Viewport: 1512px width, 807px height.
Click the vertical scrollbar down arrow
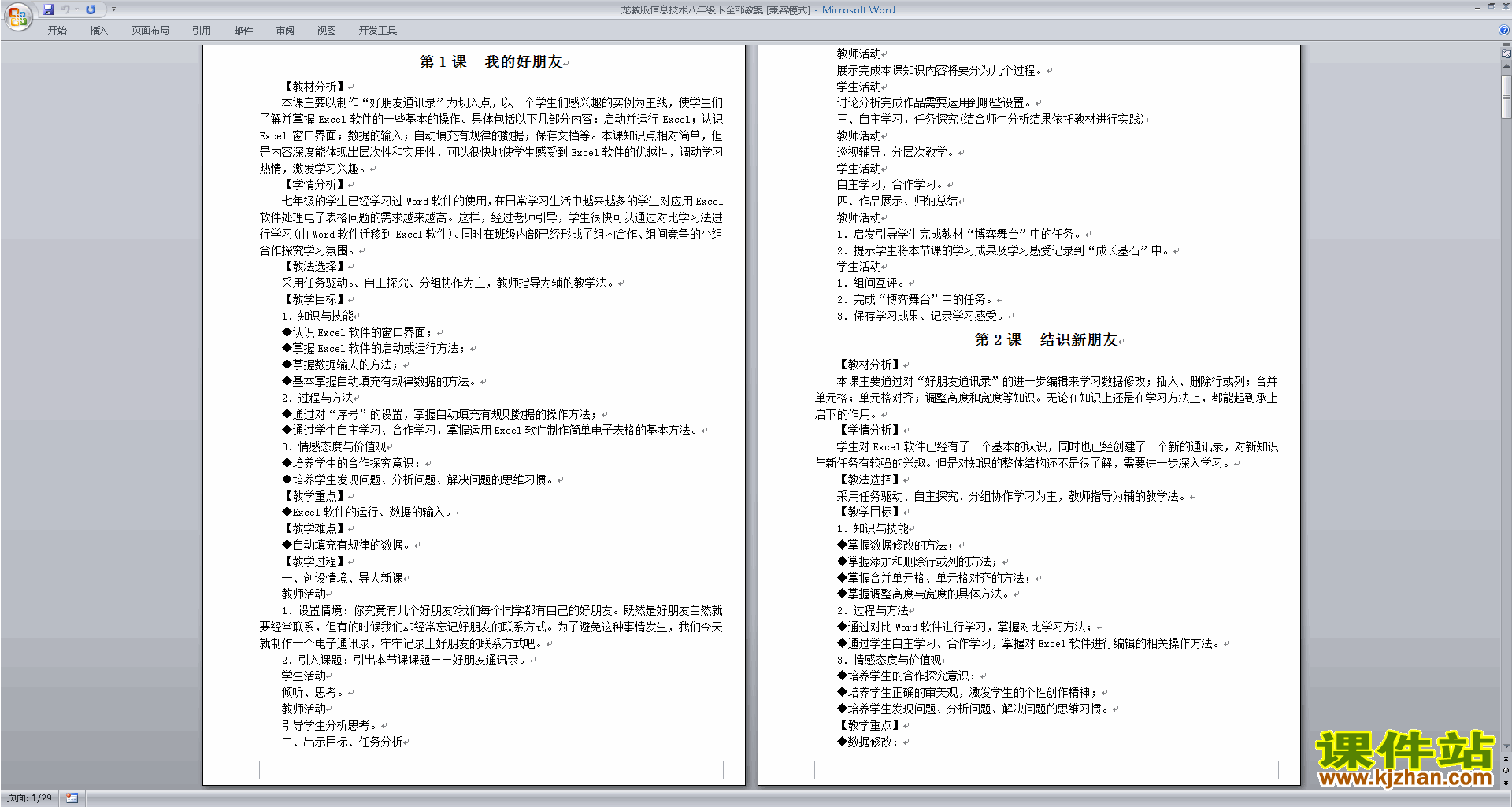point(1506,746)
